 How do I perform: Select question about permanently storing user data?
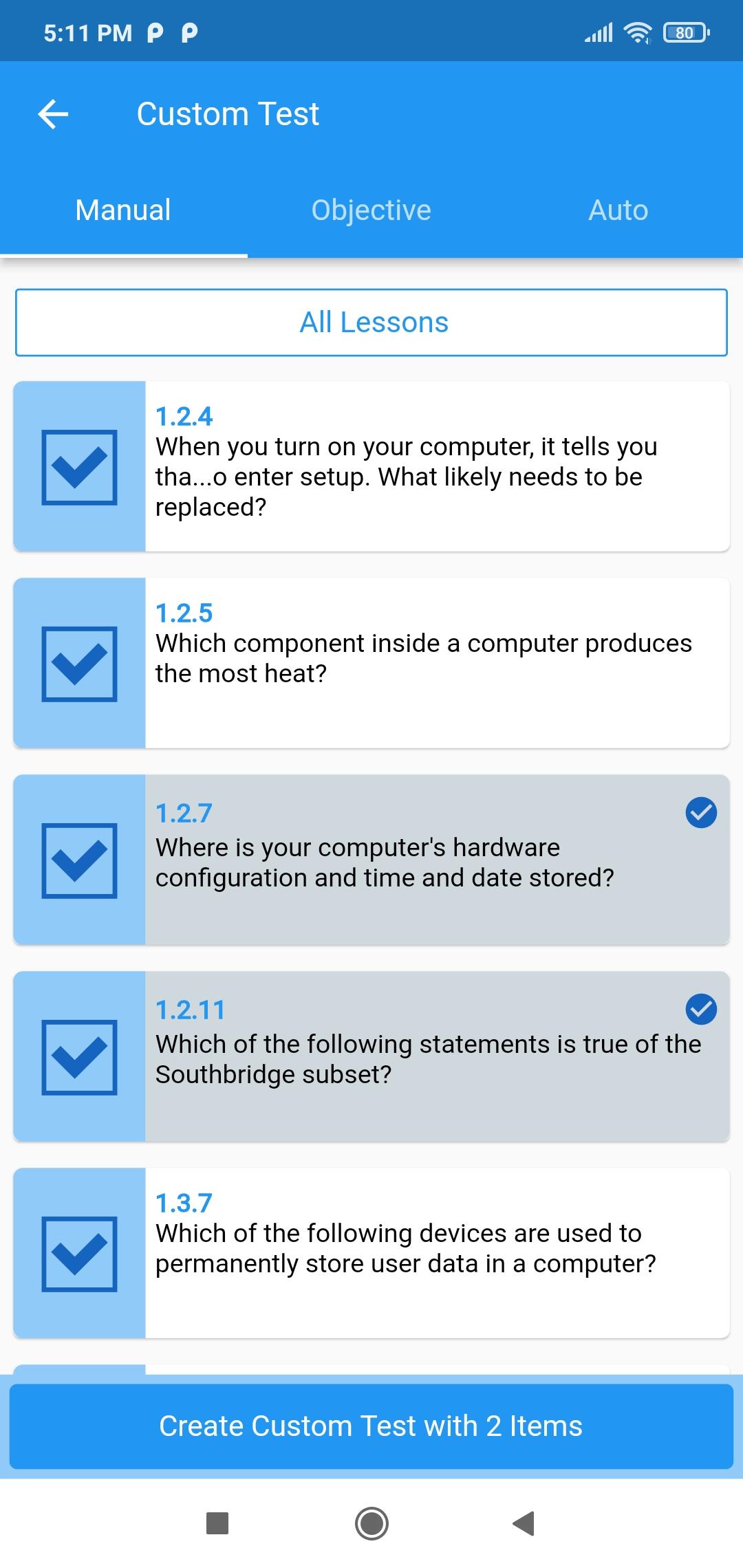438,1253
